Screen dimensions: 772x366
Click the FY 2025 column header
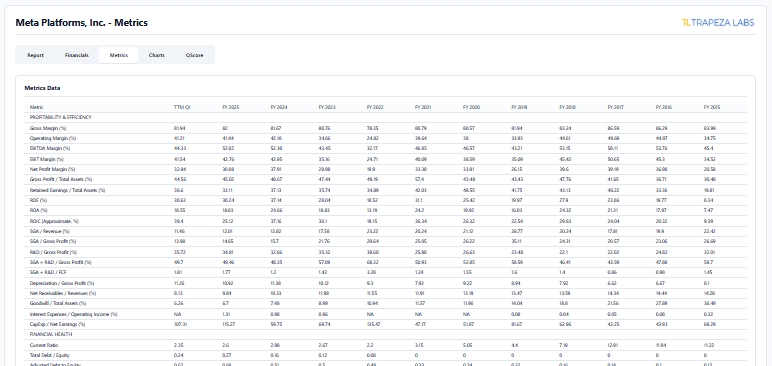point(230,107)
